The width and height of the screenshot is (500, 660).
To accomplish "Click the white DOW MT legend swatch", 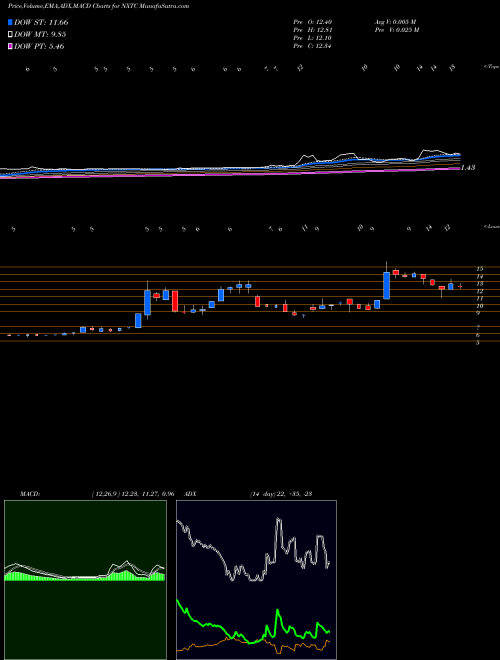I will 11,35.
